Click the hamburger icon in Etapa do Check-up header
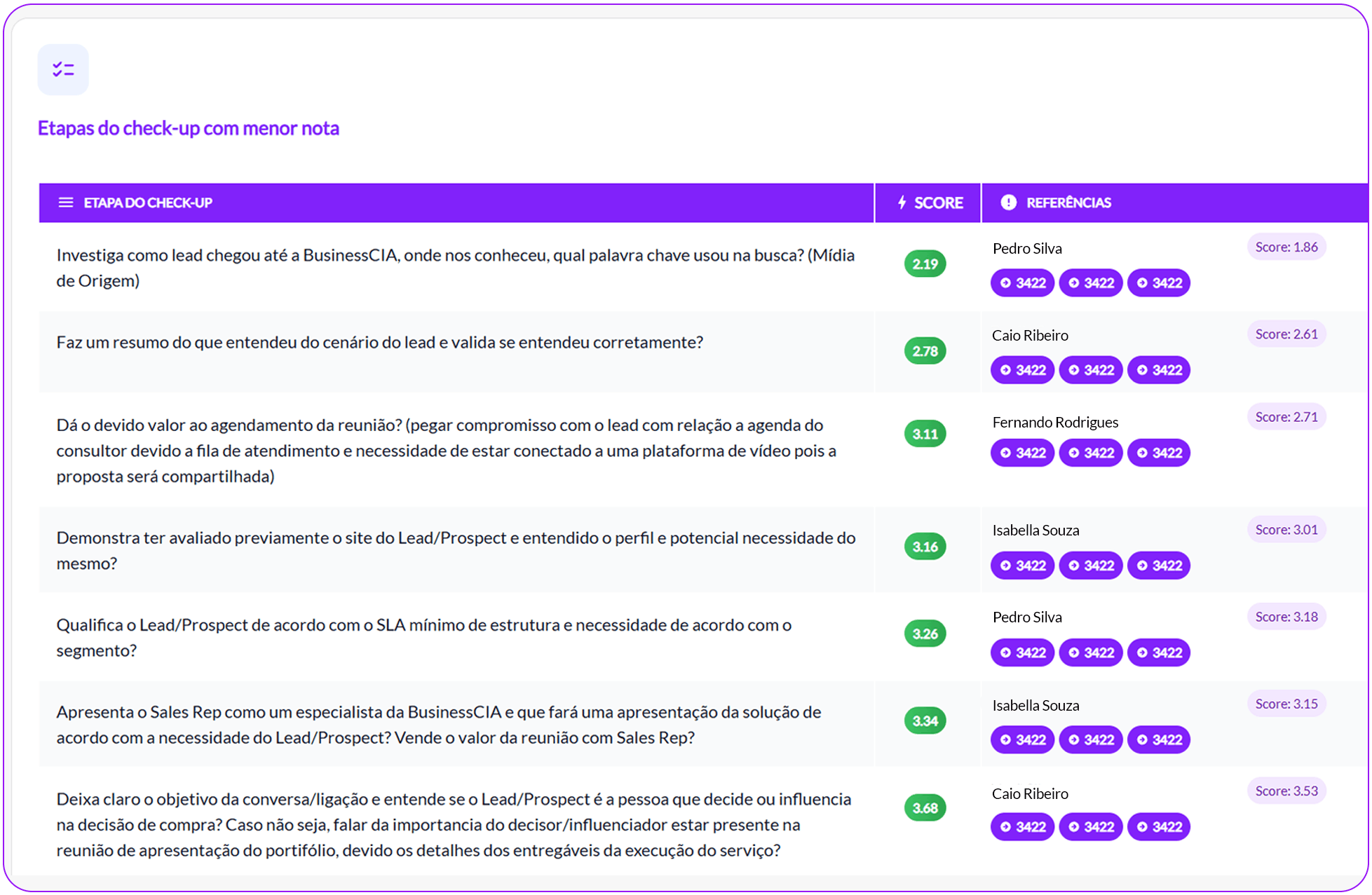1372x895 pixels. pyautogui.click(x=66, y=203)
